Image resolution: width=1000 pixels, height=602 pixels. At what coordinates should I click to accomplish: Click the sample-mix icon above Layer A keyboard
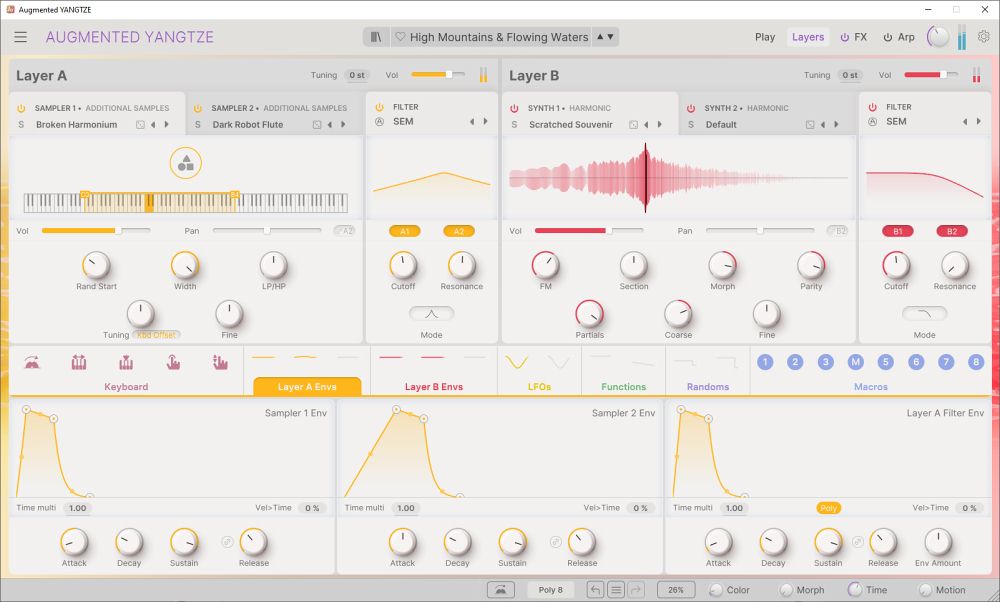pyautogui.click(x=186, y=163)
